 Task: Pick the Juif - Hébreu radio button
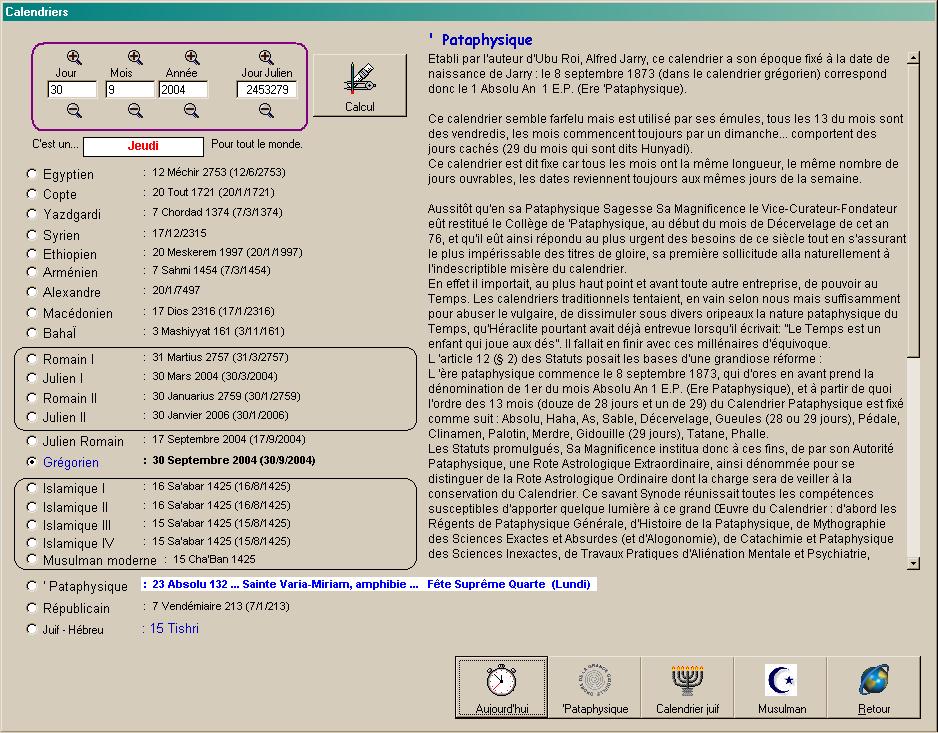(x=32, y=629)
